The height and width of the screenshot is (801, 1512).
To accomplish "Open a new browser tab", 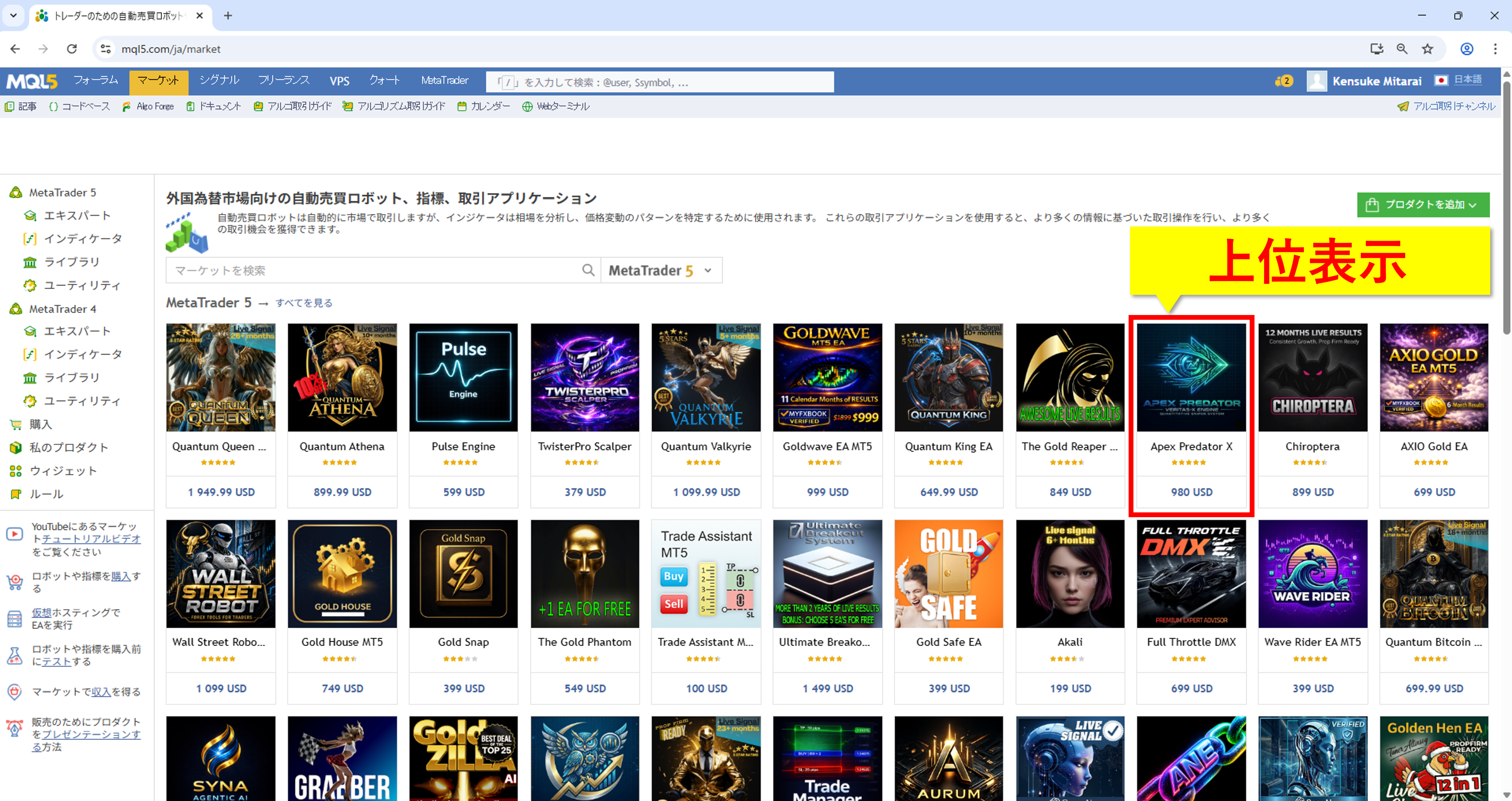I will 228,15.
